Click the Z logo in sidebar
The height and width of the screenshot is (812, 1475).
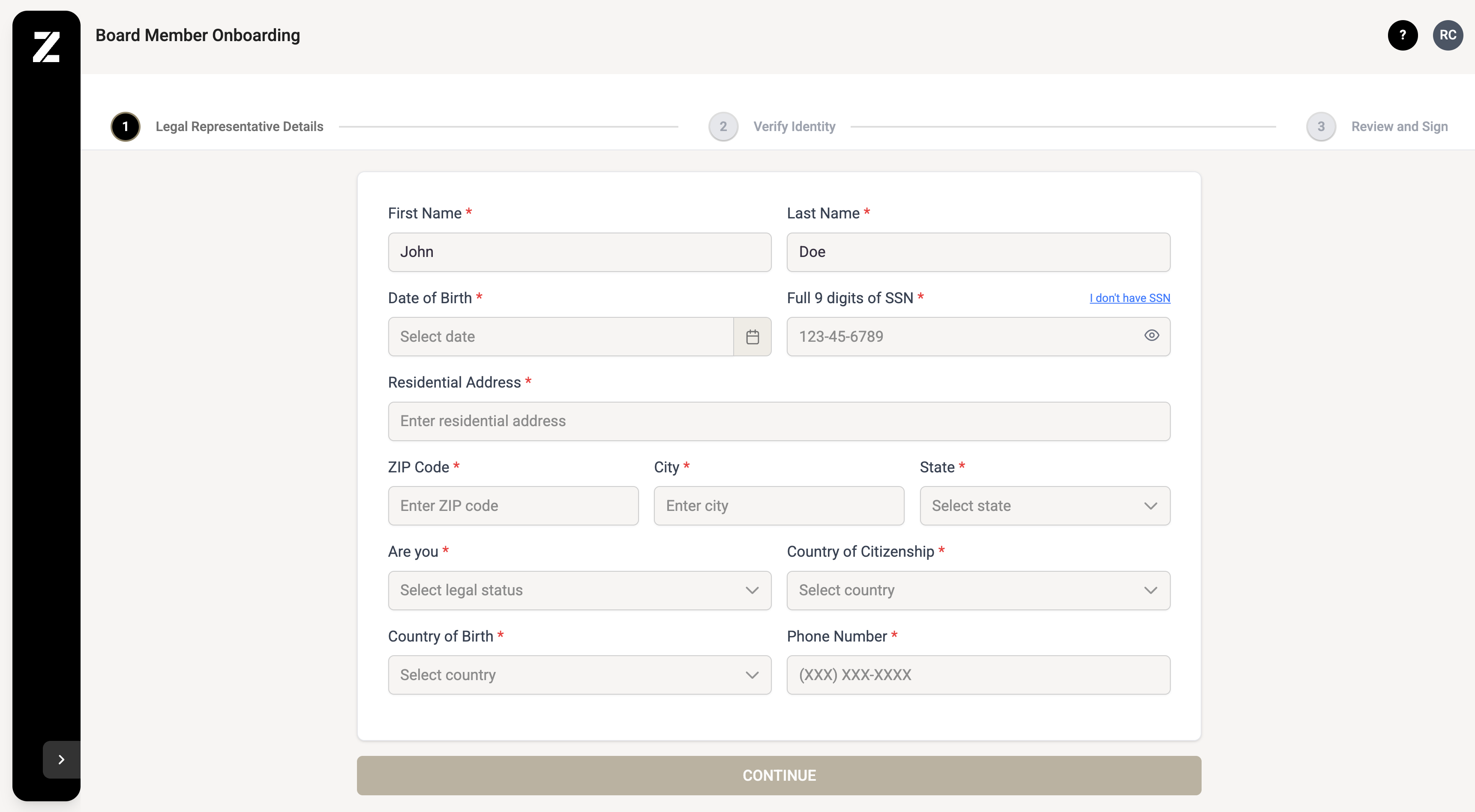click(46, 47)
